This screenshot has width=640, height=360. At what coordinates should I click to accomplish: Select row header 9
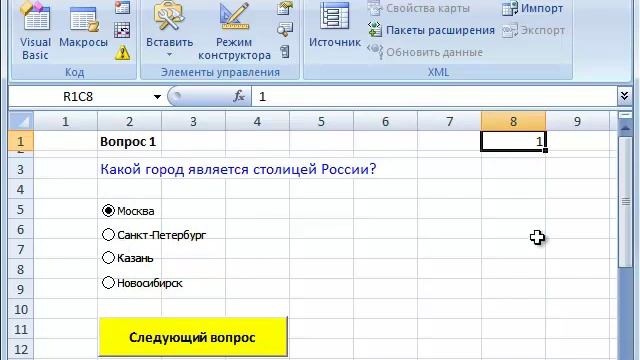(x=21, y=289)
